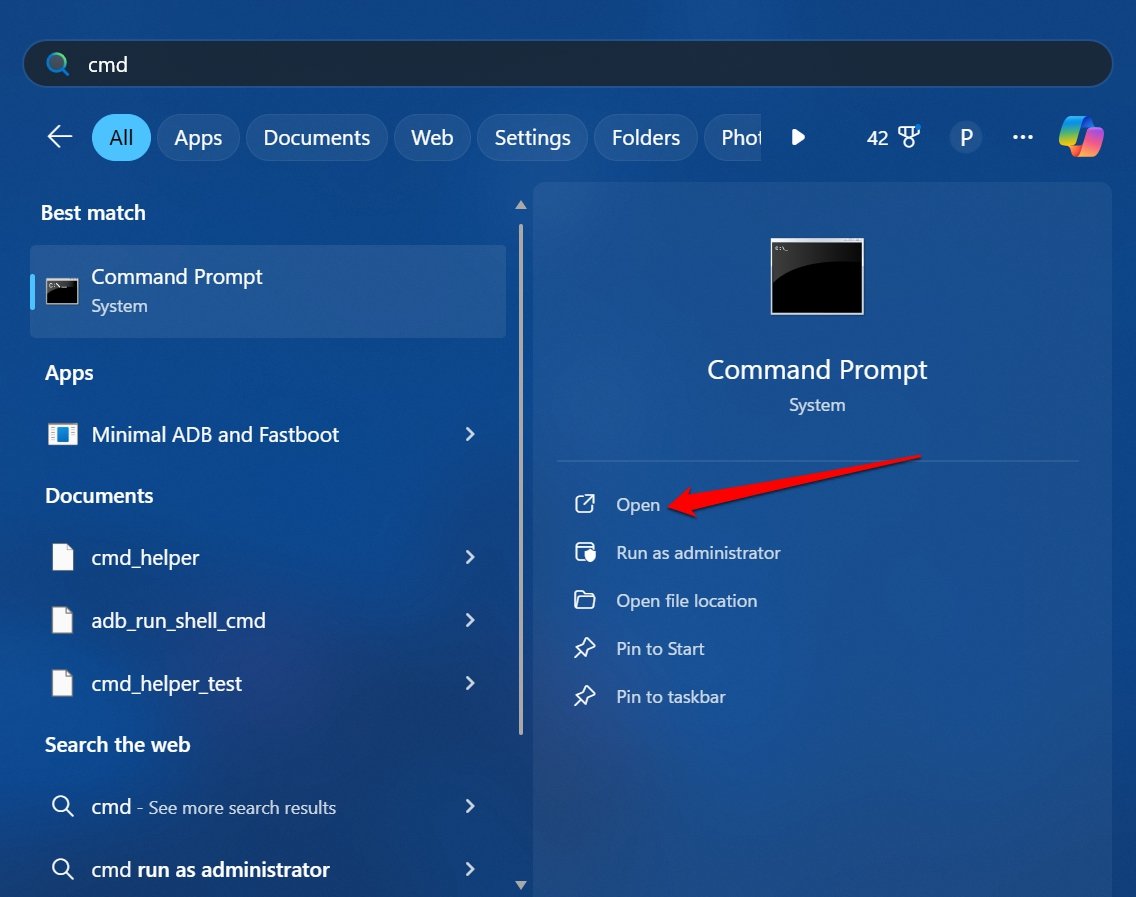
Task: Click the large Command Prompt preview thumbnail
Action: click(816, 276)
